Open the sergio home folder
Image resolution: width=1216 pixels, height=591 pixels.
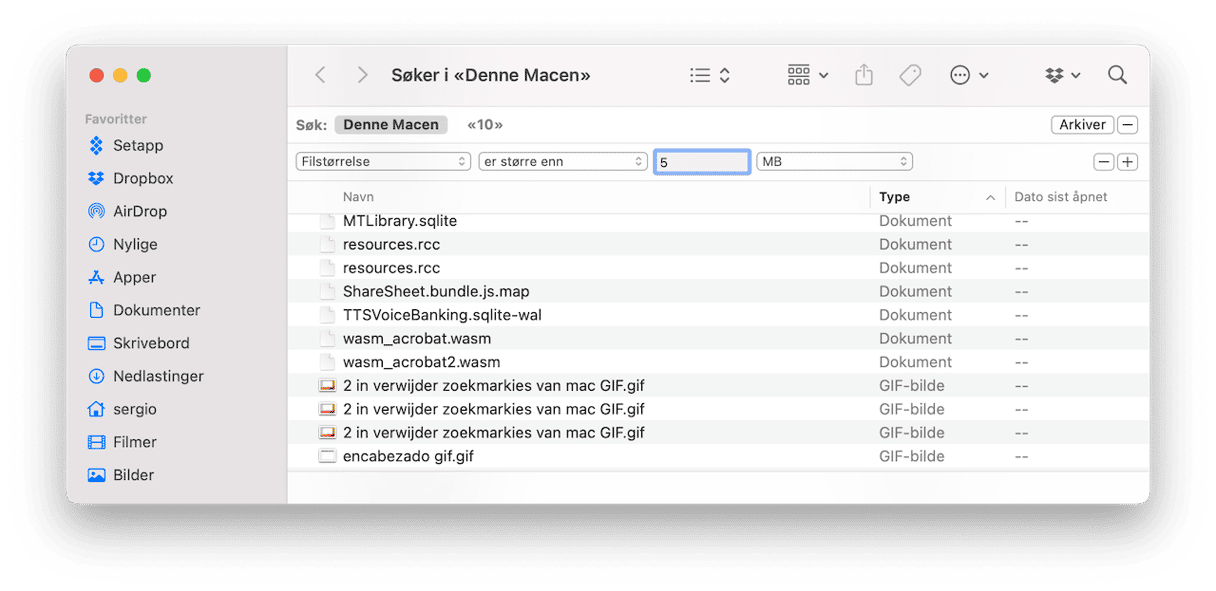click(122, 409)
